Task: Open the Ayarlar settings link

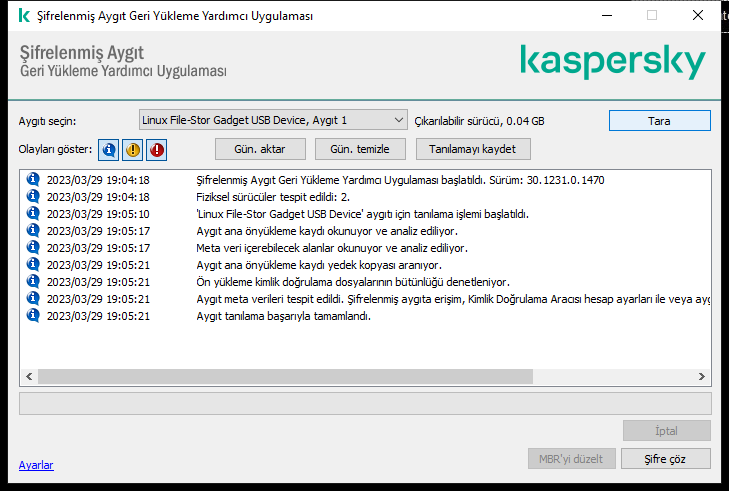Action: 36,465
